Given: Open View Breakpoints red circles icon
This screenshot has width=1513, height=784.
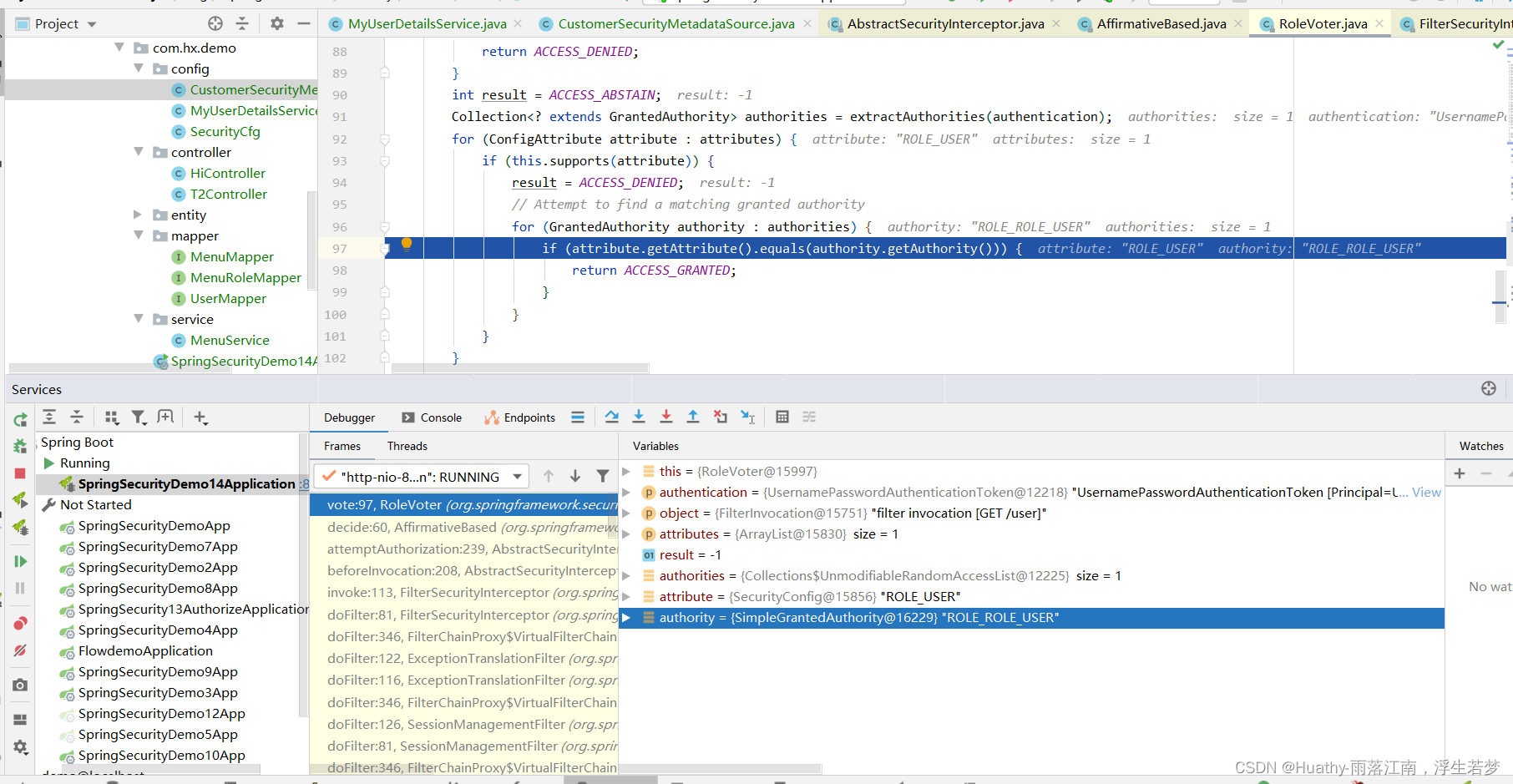Looking at the screenshot, I should coord(20,624).
